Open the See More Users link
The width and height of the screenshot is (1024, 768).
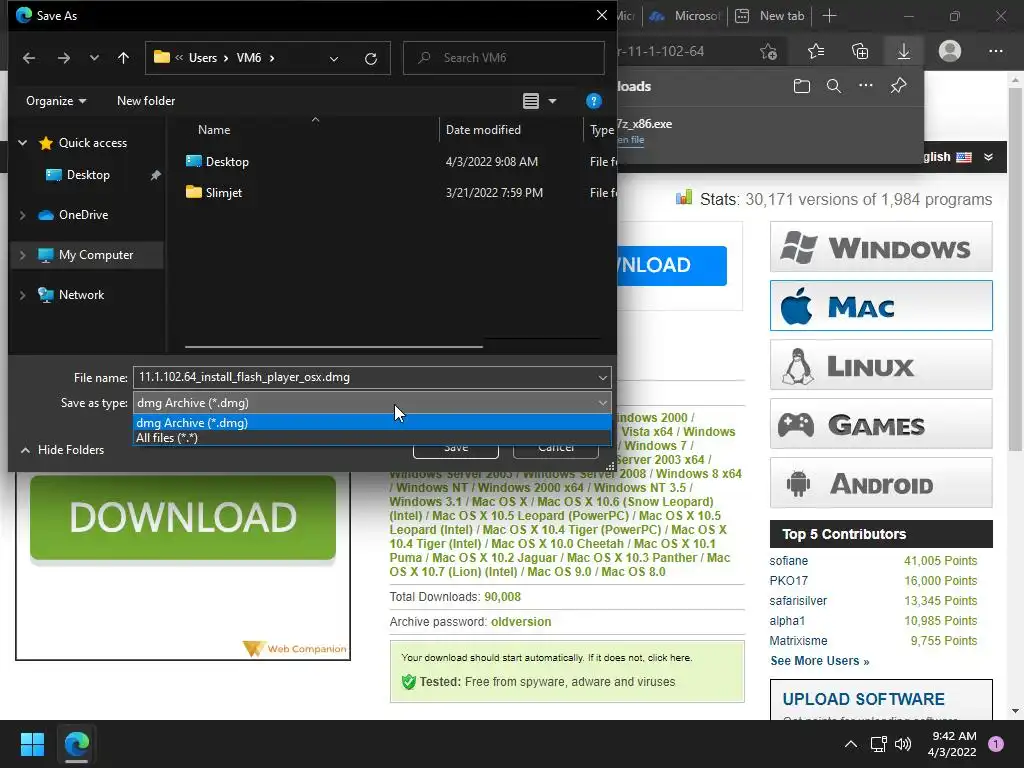click(x=820, y=661)
